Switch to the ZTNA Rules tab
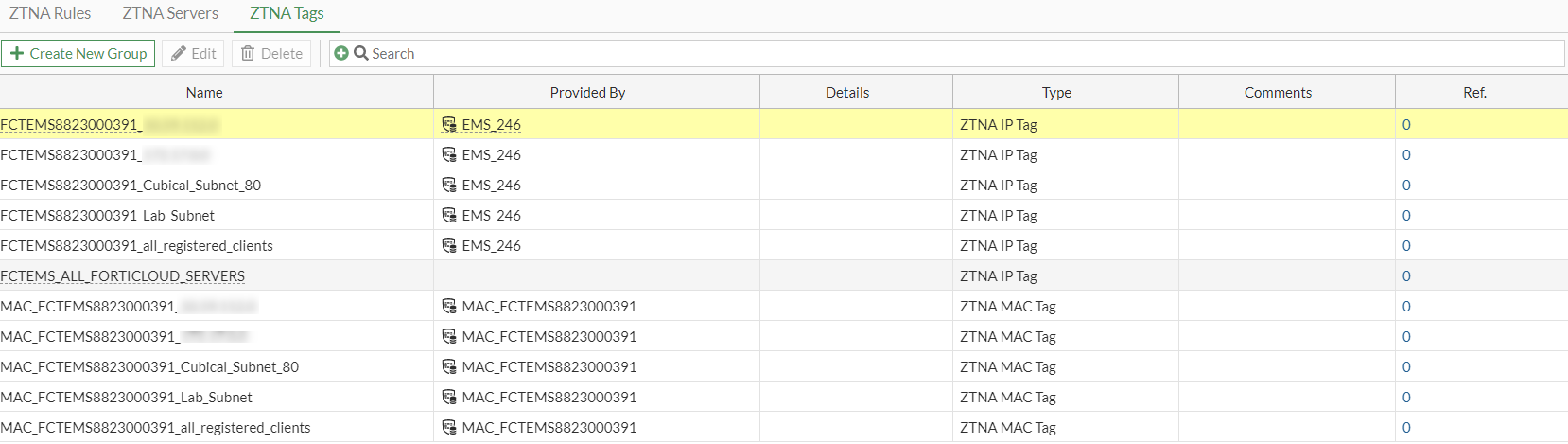Image resolution: width=1568 pixels, height=444 pixels. tap(50, 13)
